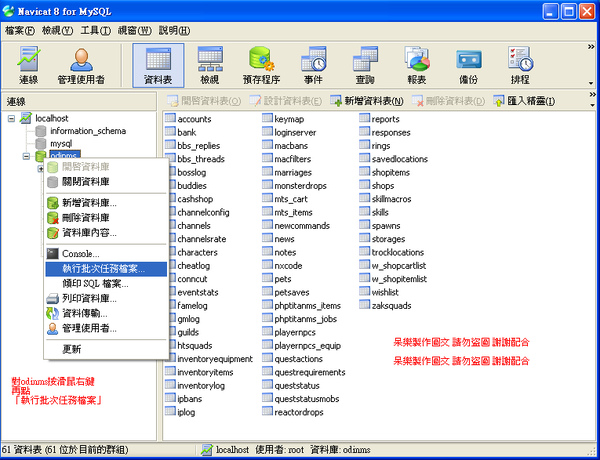
Task: Collapse the odinms database node
Action: (x=26, y=156)
